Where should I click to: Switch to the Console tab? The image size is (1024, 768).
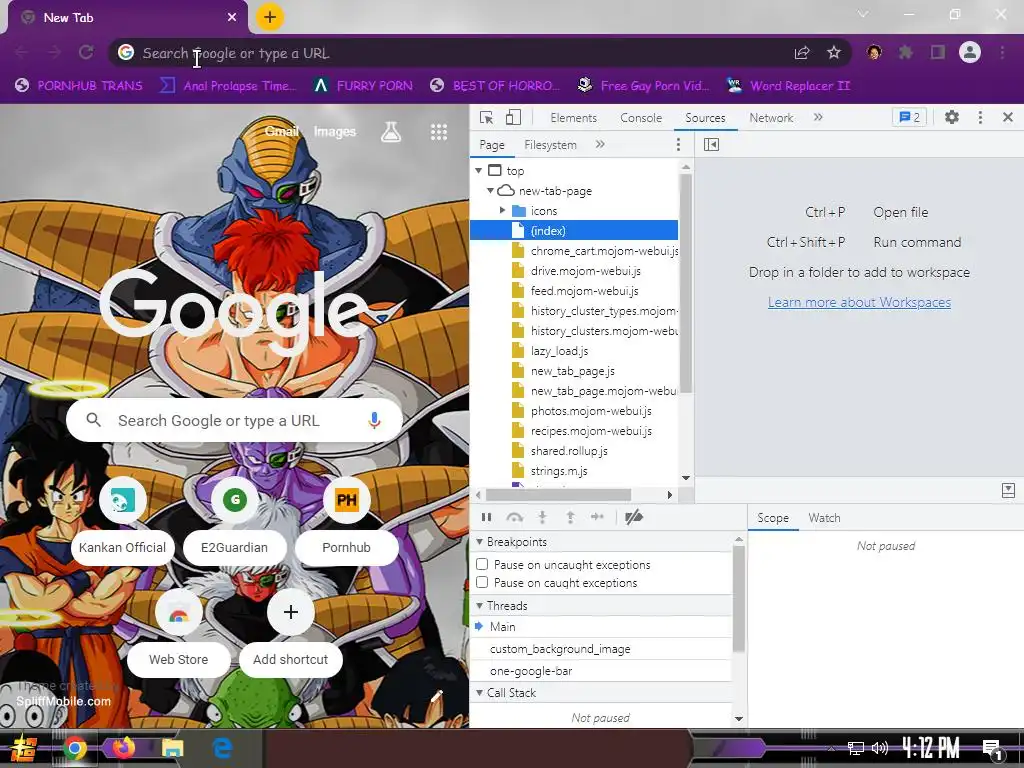641,118
